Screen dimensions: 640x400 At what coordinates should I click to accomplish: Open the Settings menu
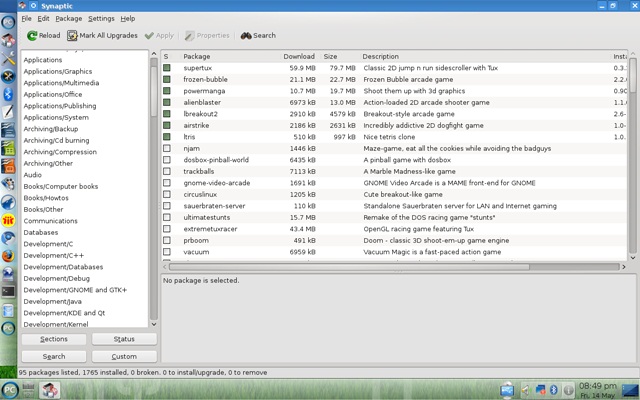point(101,18)
